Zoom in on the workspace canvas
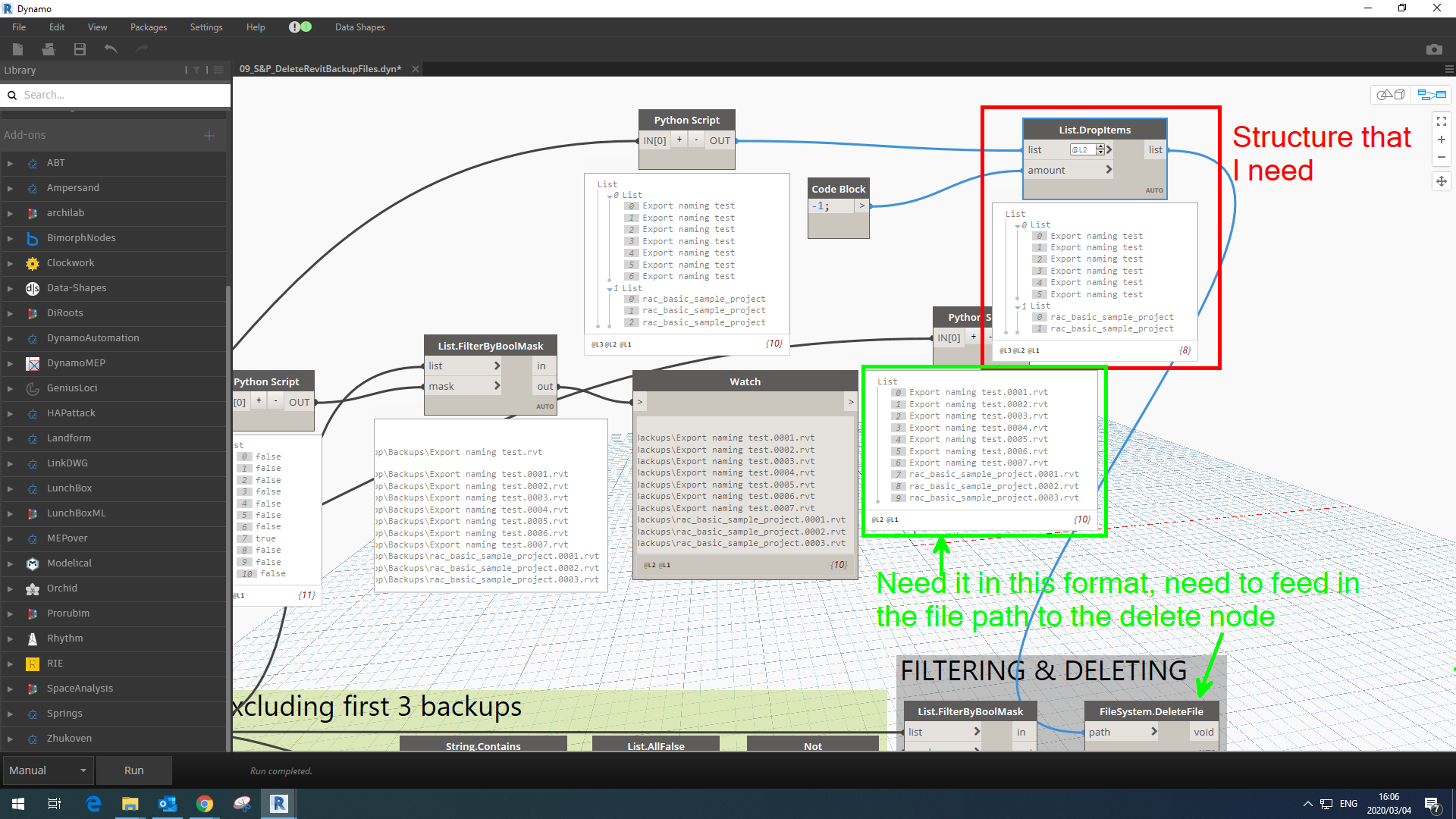The width and height of the screenshot is (1456, 819). click(1442, 140)
